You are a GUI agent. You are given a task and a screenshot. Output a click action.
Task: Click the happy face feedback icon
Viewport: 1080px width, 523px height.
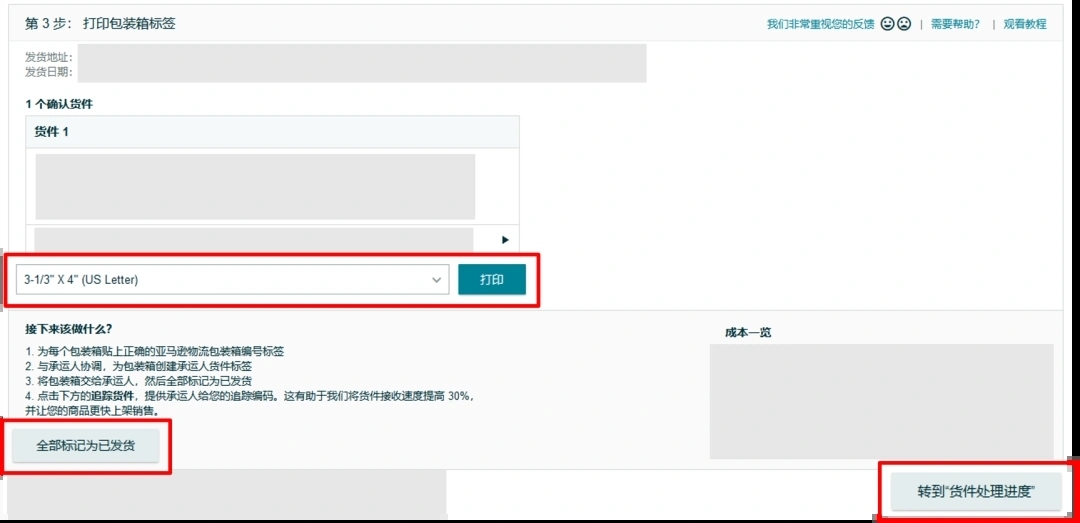coord(887,24)
